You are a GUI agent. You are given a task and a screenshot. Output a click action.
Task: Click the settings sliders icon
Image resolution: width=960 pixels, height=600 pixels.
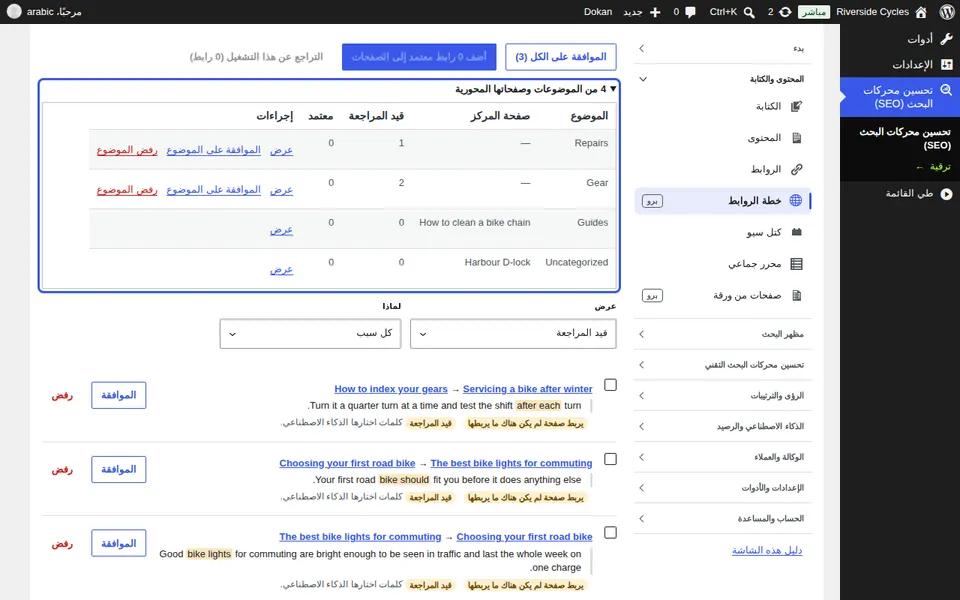click(947, 64)
